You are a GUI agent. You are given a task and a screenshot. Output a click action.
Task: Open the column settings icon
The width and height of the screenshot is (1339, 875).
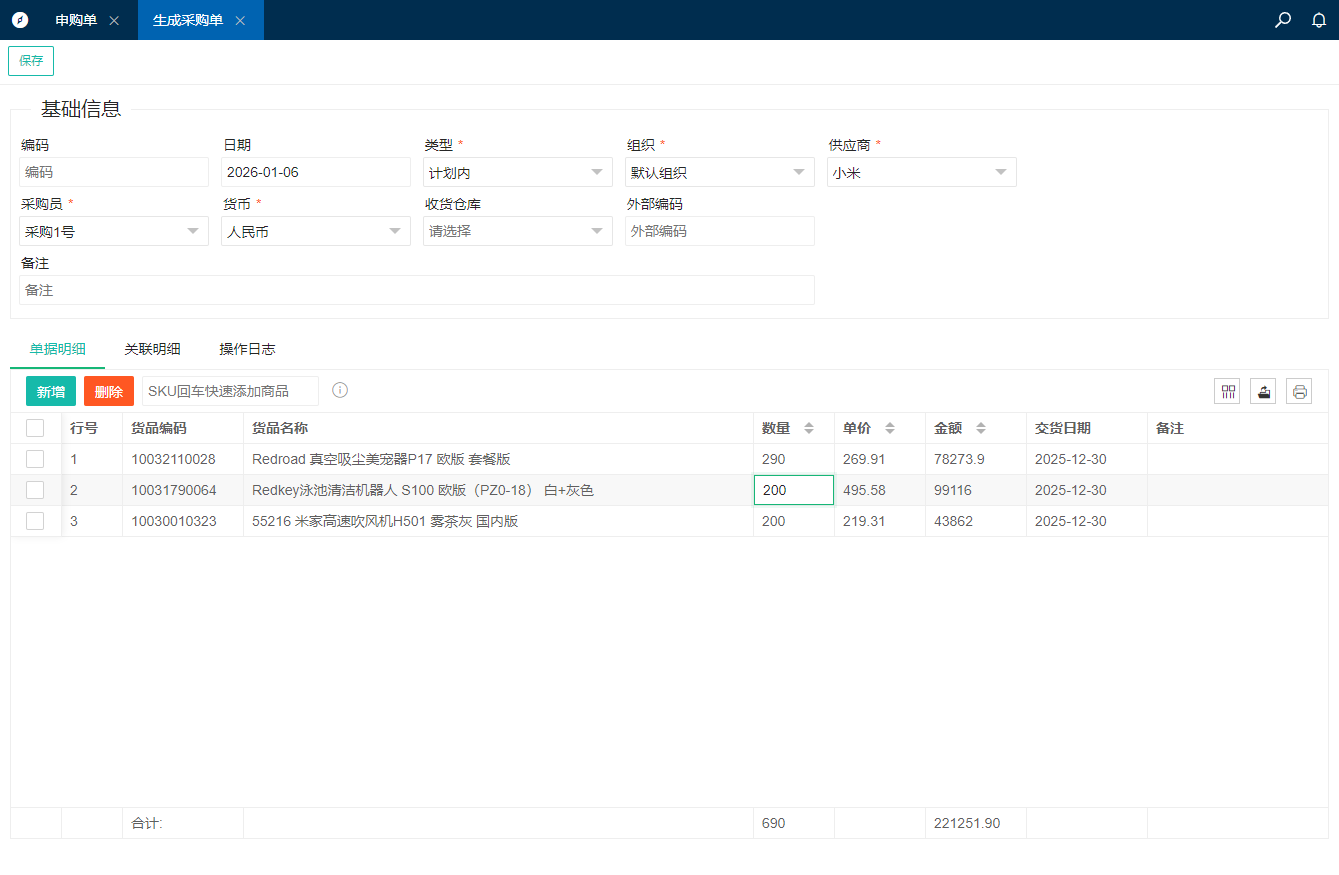click(1227, 391)
